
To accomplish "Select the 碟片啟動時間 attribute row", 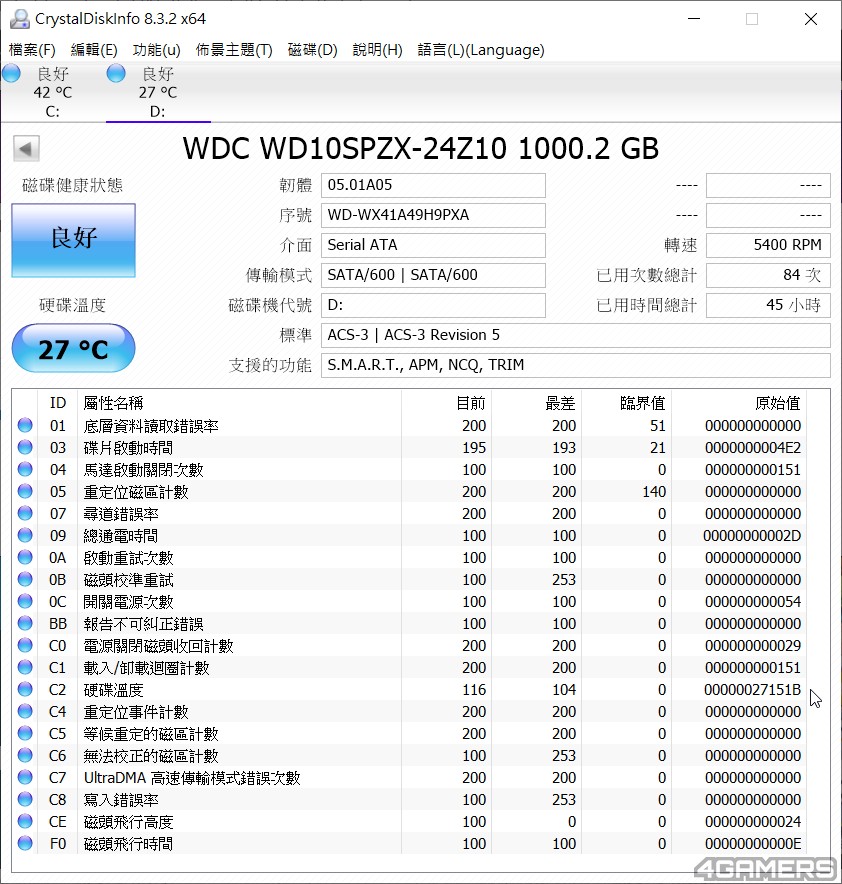I will (x=409, y=447).
